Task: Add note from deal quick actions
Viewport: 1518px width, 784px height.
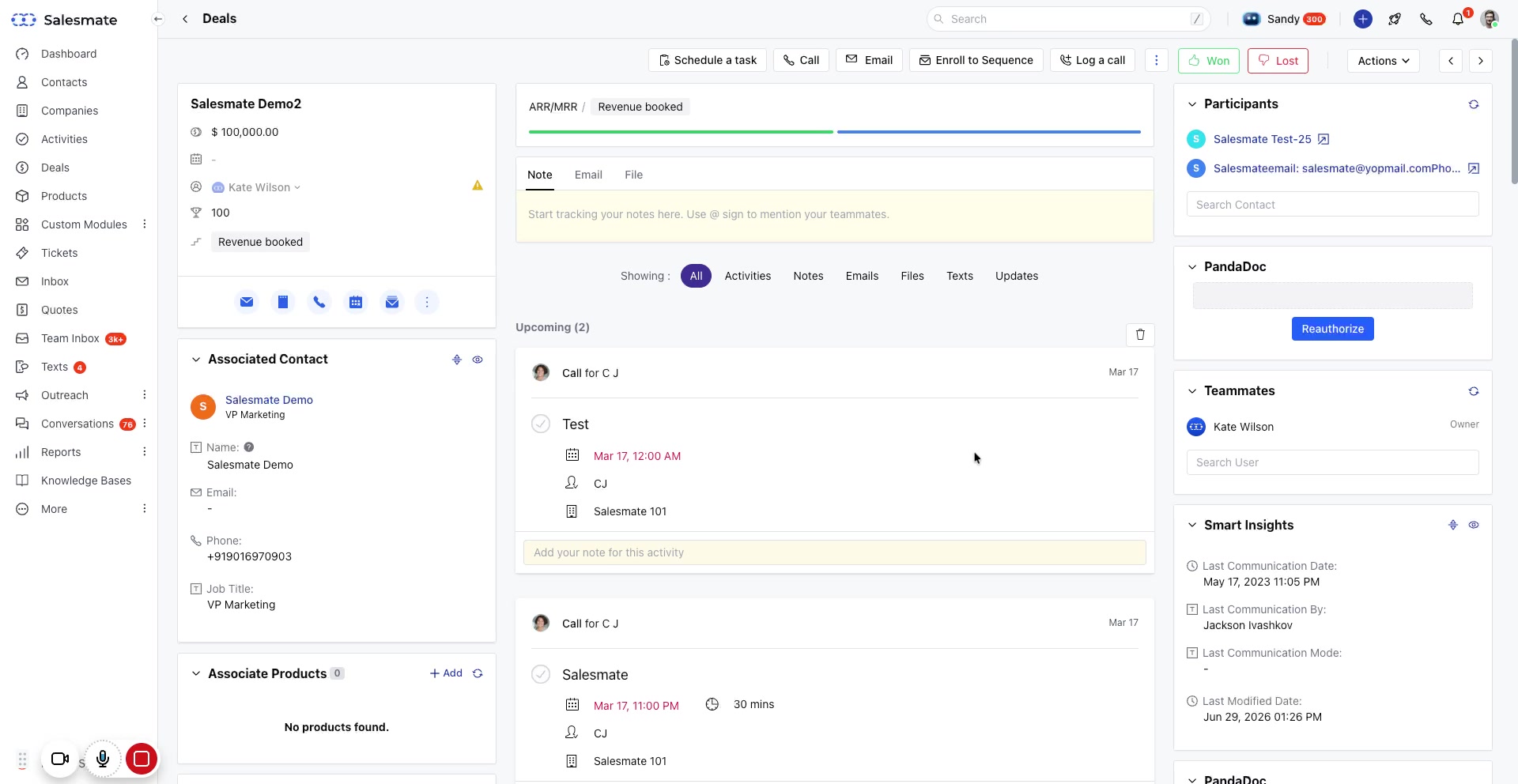Action: tap(283, 302)
